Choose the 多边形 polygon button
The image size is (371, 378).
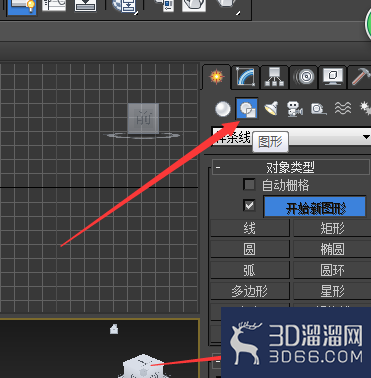(x=250, y=291)
